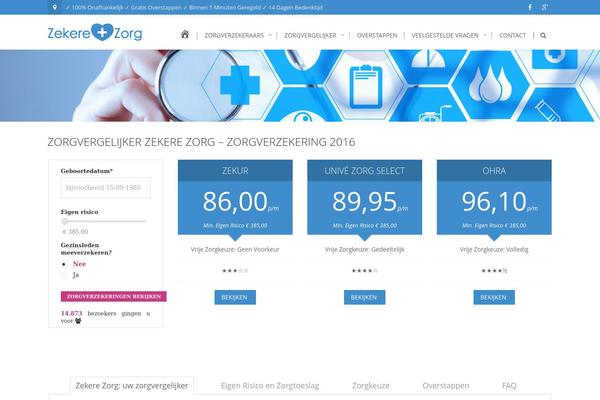This screenshot has height=400, width=600.
Task: Click the UNIVÉ ZORG SELECT card header
Action: point(365,171)
